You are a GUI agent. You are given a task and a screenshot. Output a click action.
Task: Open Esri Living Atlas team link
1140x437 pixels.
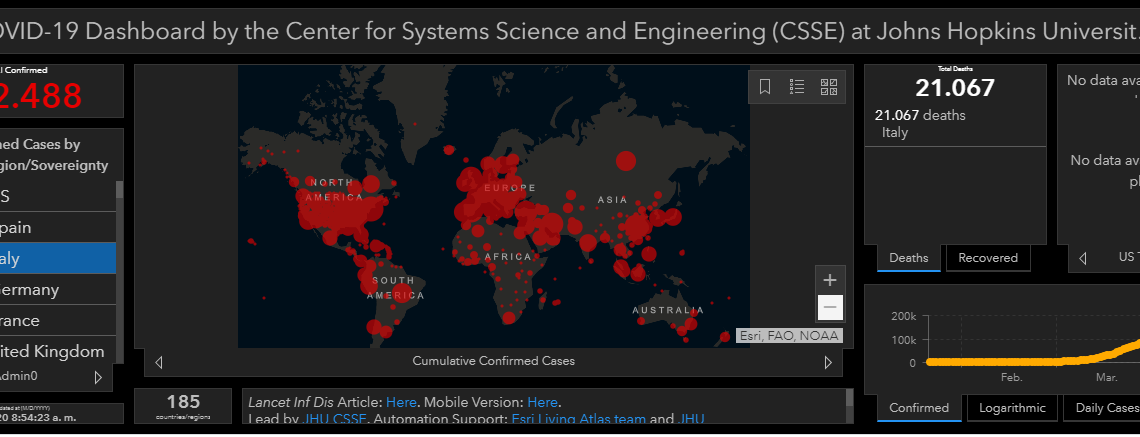pos(579,419)
